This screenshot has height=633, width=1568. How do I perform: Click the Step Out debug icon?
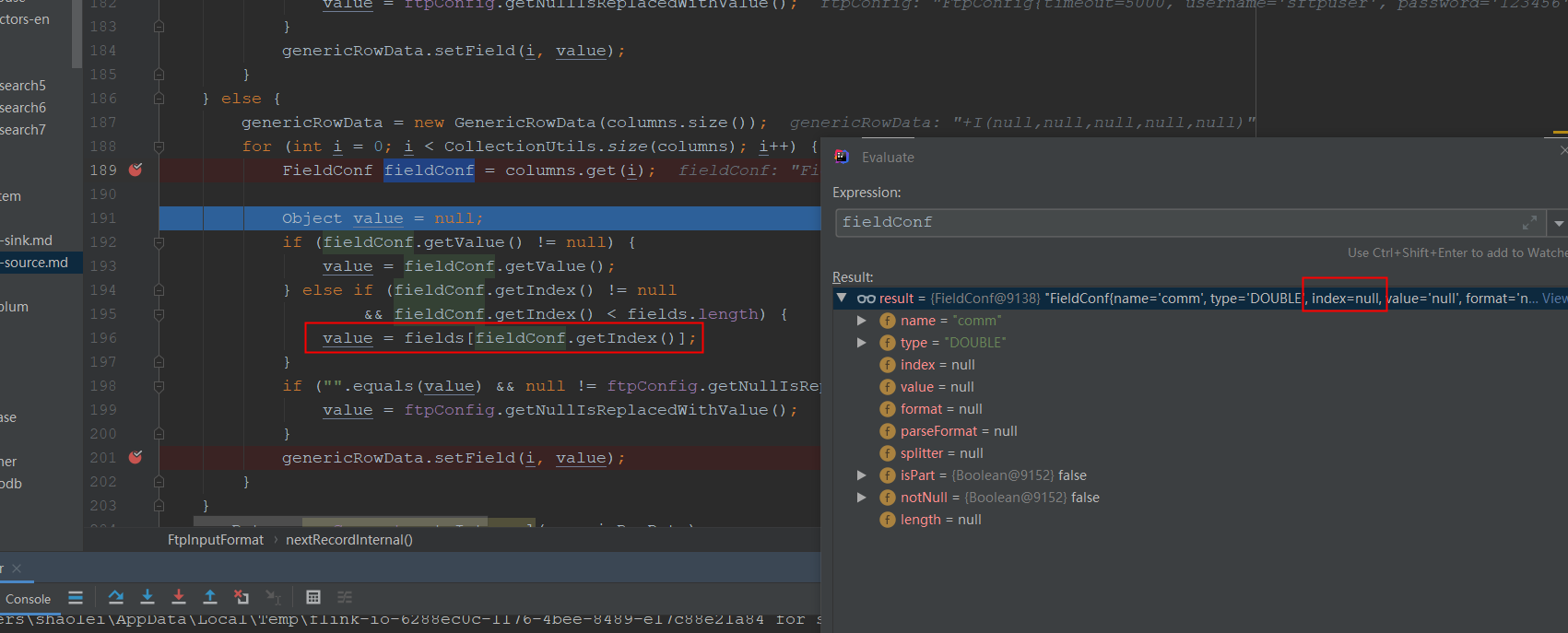[210, 597]
